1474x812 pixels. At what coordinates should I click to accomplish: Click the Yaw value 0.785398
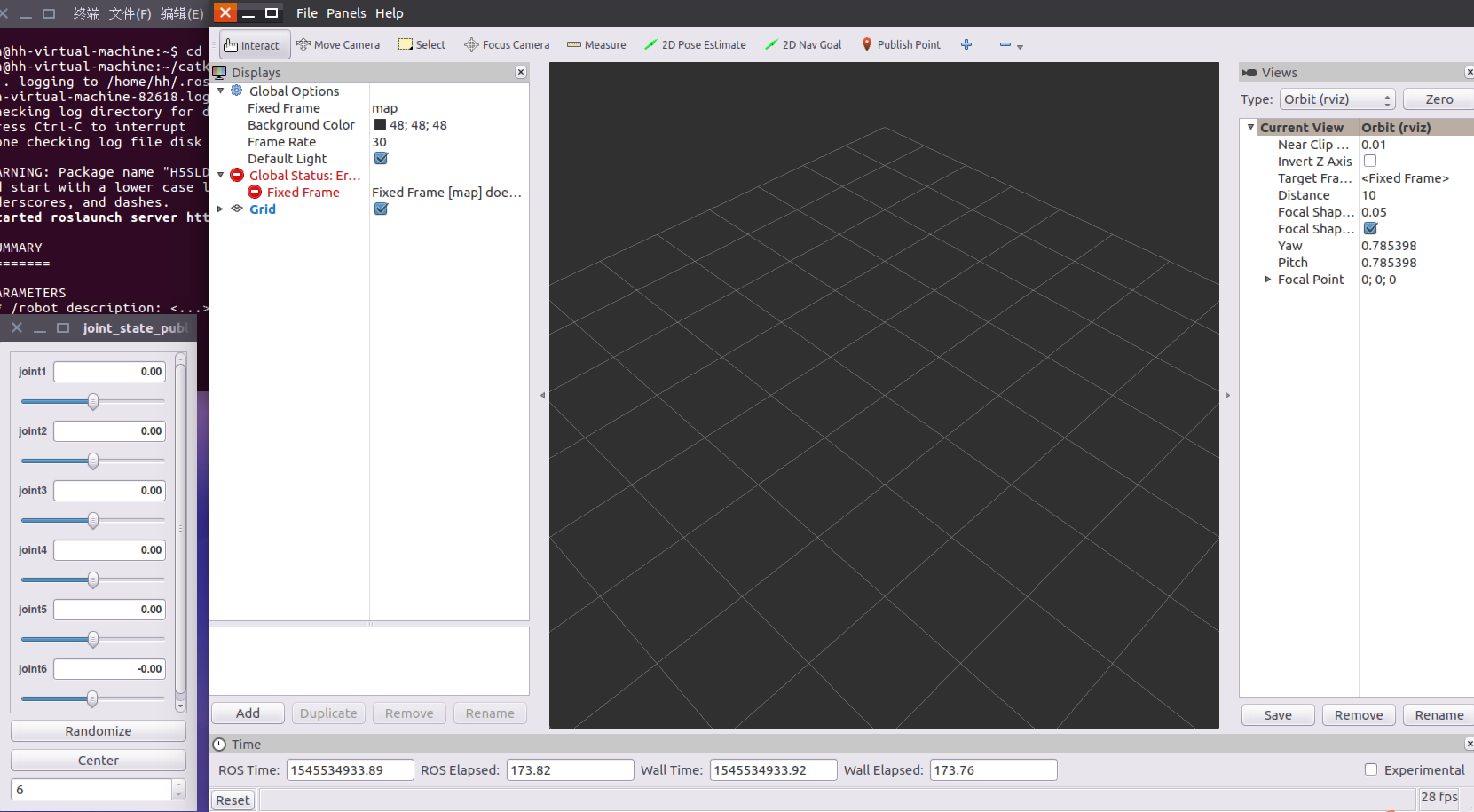(x=1389, y=246)
